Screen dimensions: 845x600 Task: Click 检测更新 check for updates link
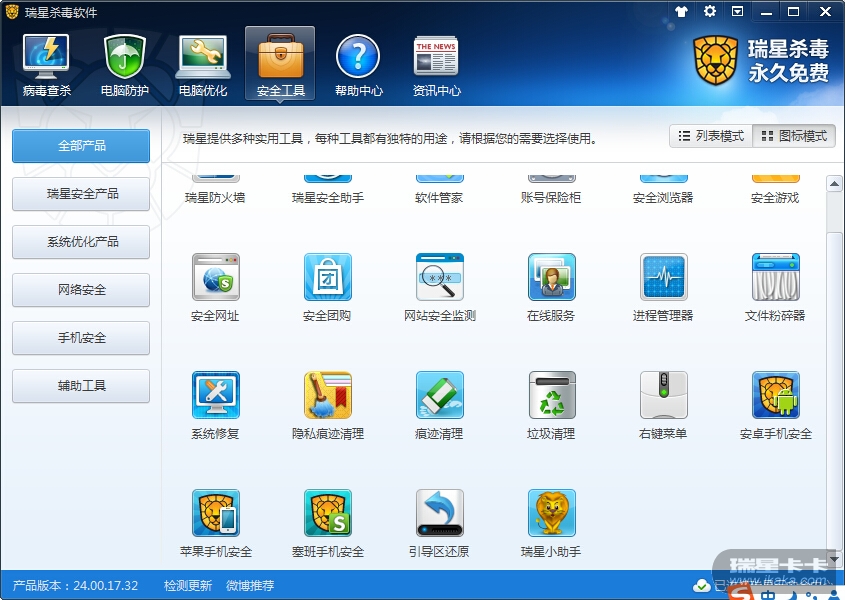click(x=188, y=585)
